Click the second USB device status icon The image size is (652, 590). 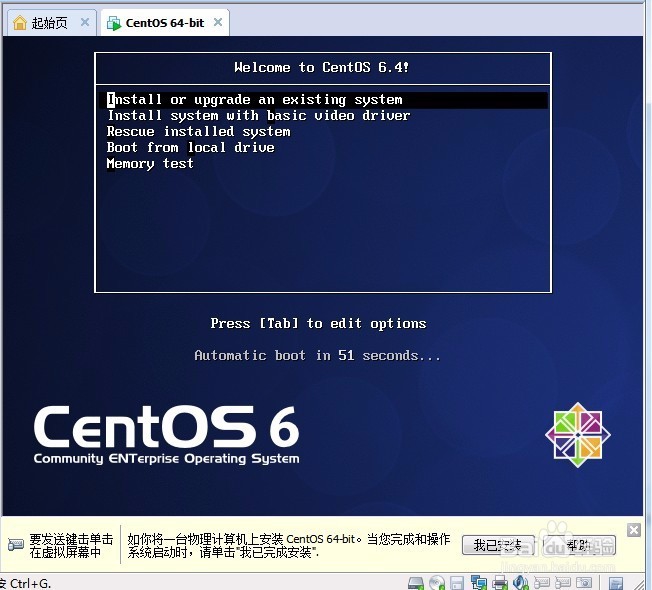coord(563,583)
